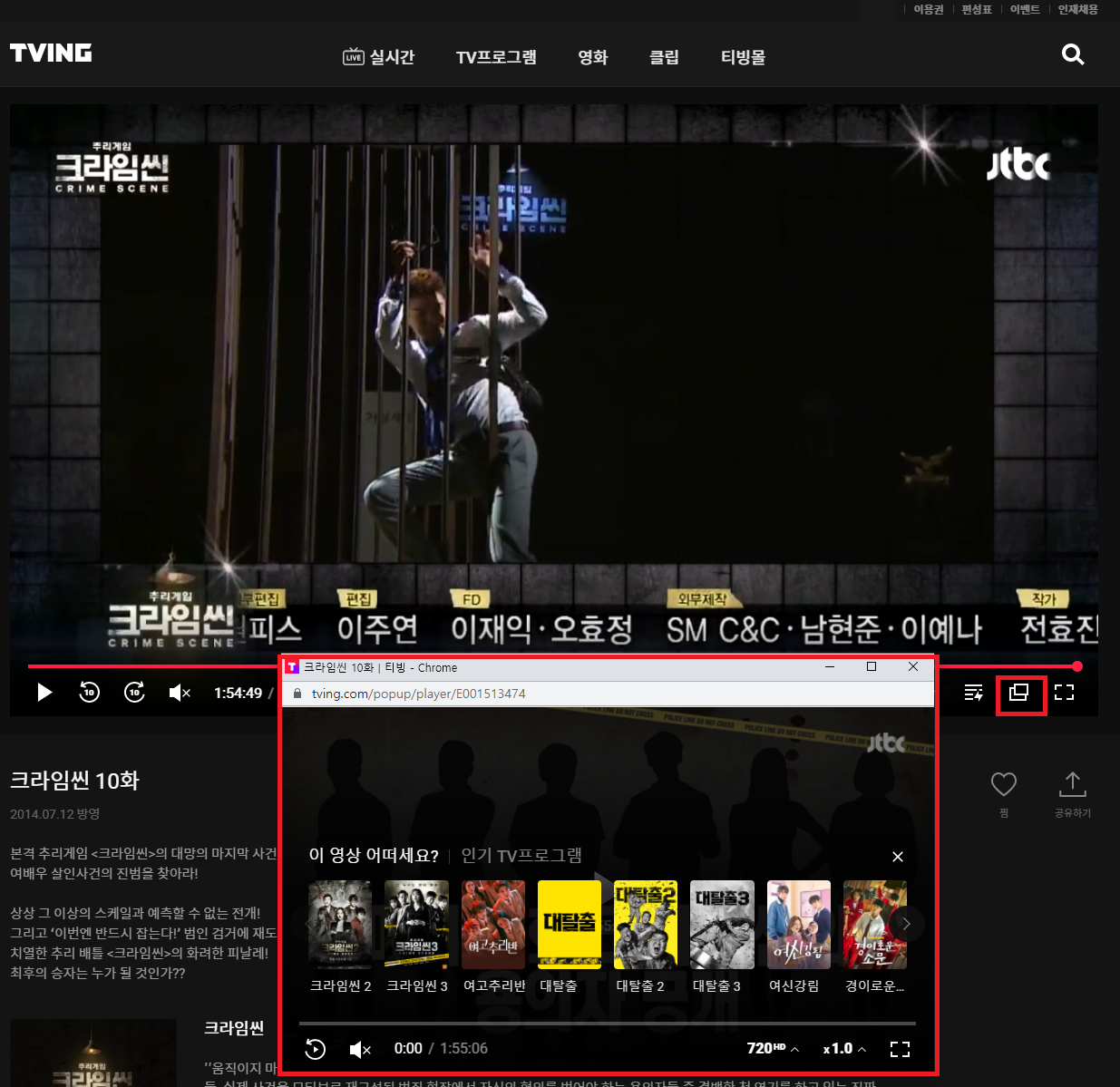
Task: Click the 공유하기 share icon
Action: [x=1073, y=784]
